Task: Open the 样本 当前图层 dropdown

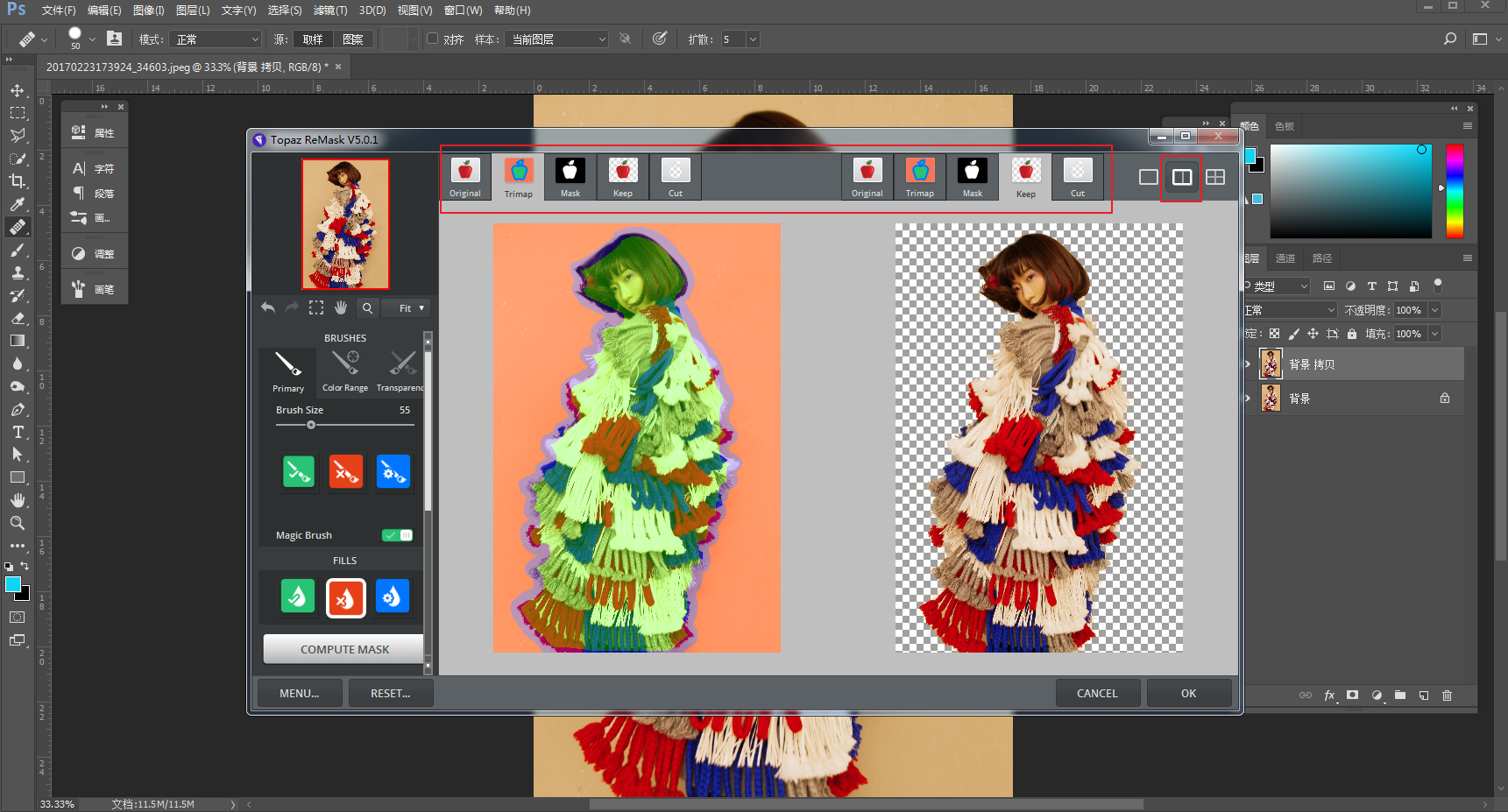Action: tap(557, 39)
